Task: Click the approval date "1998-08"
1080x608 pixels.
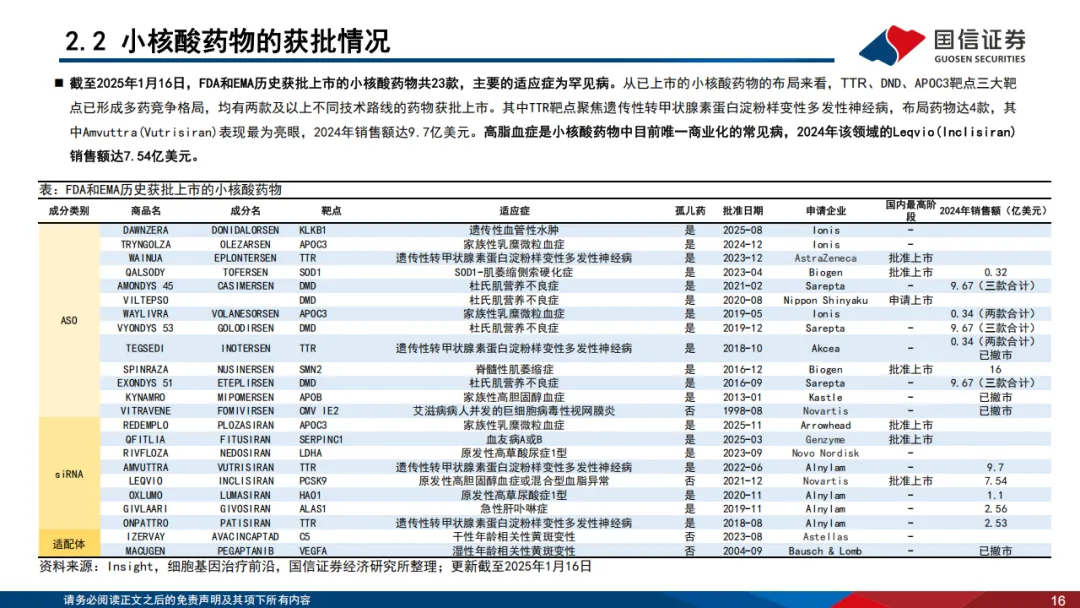Action: [742, 411]
